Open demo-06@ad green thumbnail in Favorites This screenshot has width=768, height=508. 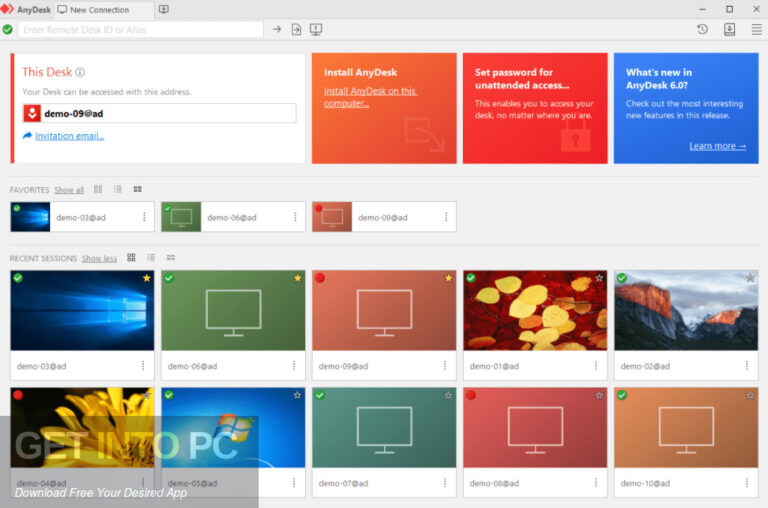pos(181,217)
